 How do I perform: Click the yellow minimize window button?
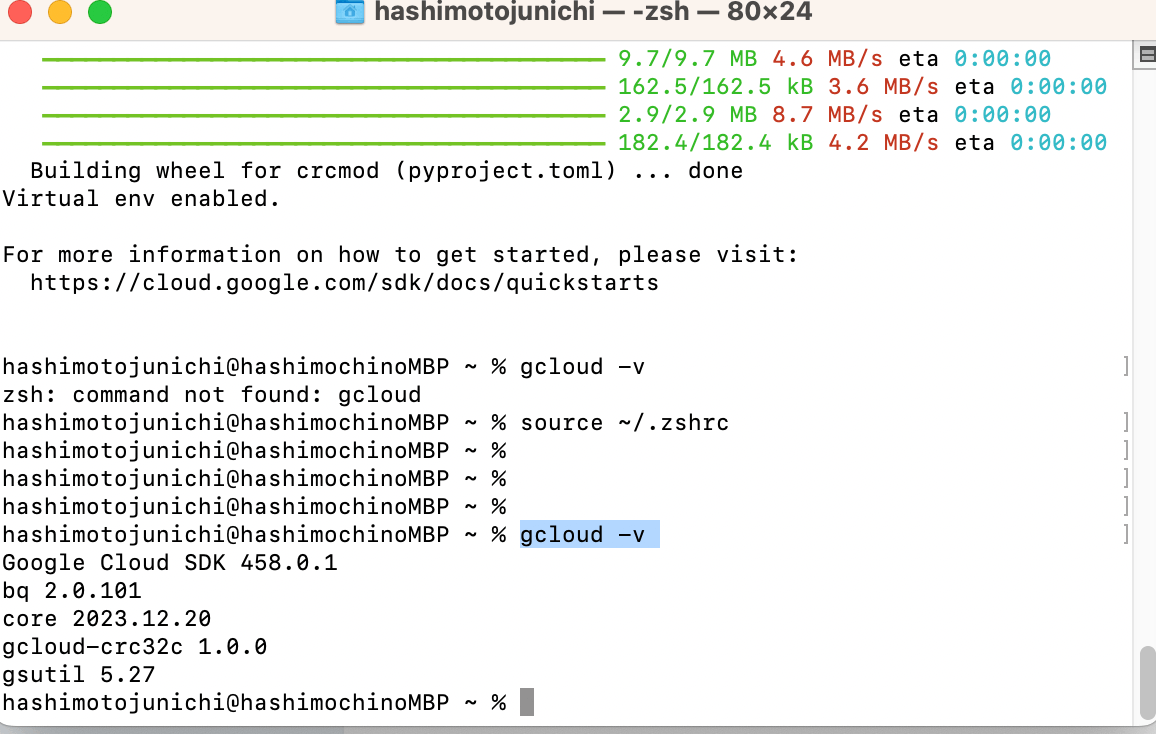point(60,11)
